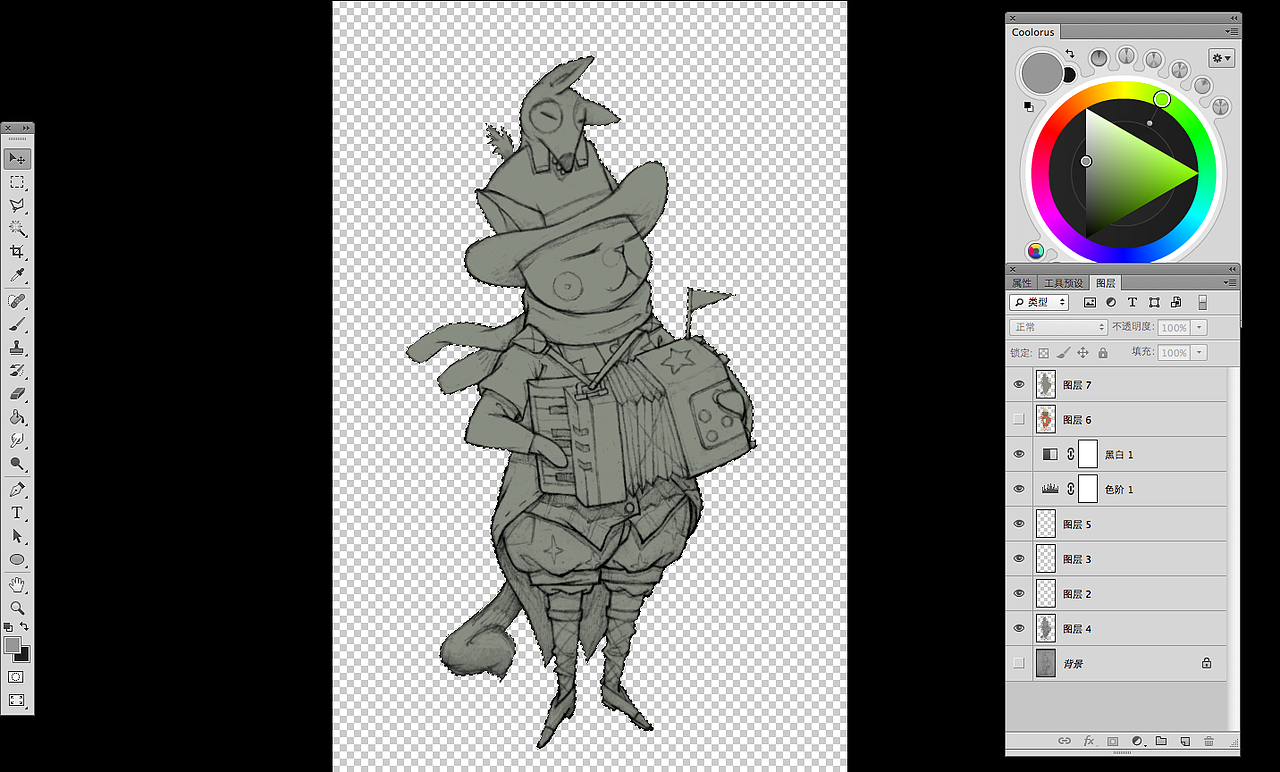This screenshot has height=772, width=1280.
Task: Reset to black and white in Coolorus
Action: click(x=1028, y=105)
